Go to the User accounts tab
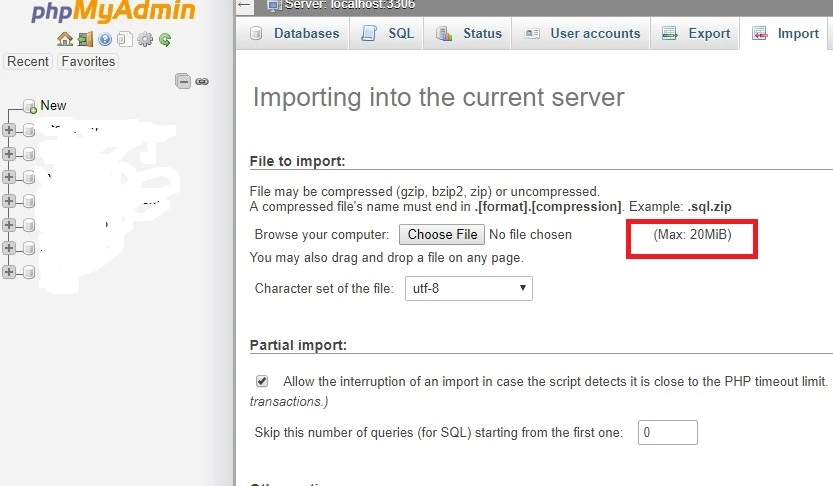This screenshot has width=833, height=486. click(x=582, y=33)
